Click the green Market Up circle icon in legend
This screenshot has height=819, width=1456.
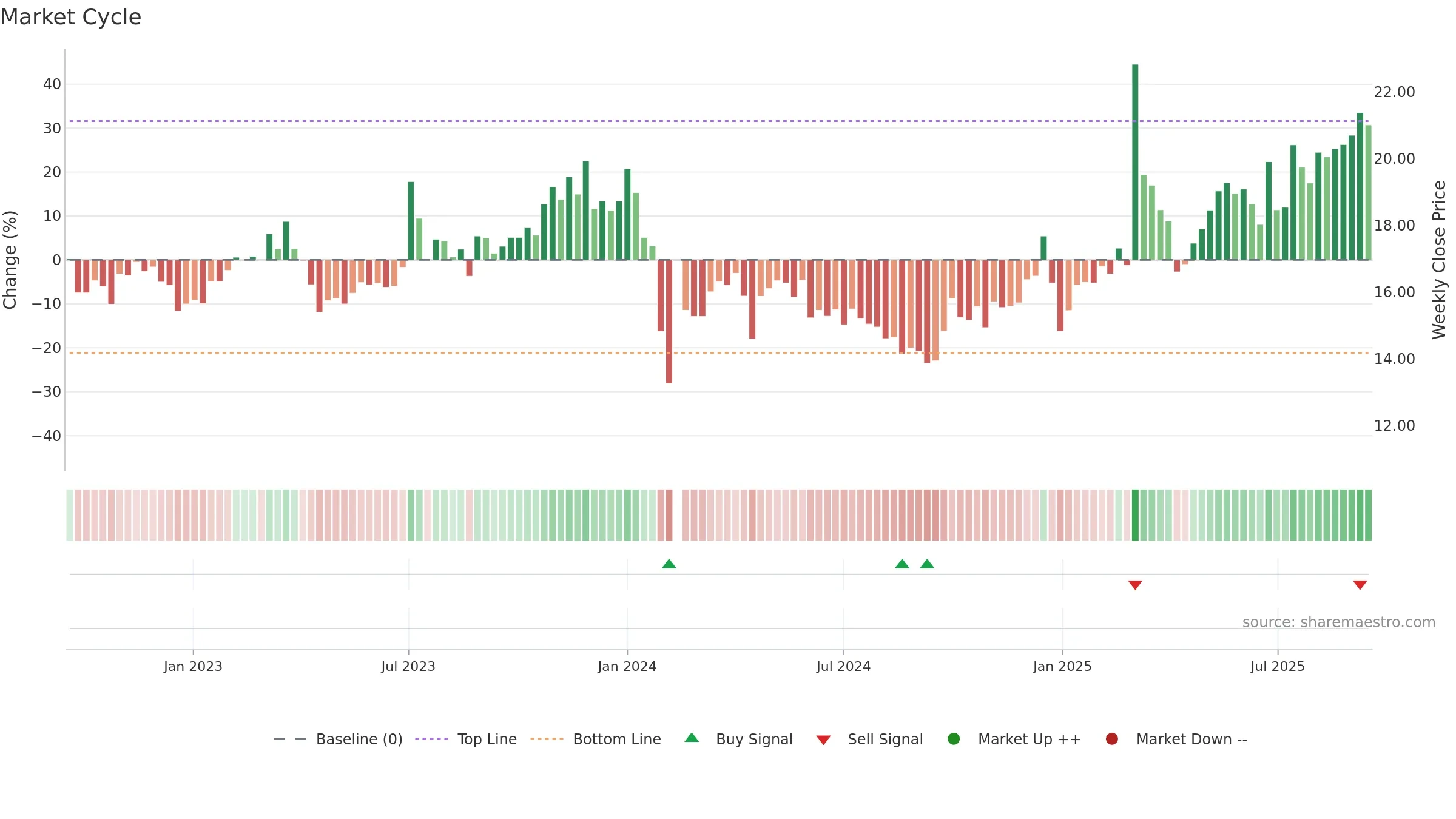pyautogui.click(x=954, y=739)
